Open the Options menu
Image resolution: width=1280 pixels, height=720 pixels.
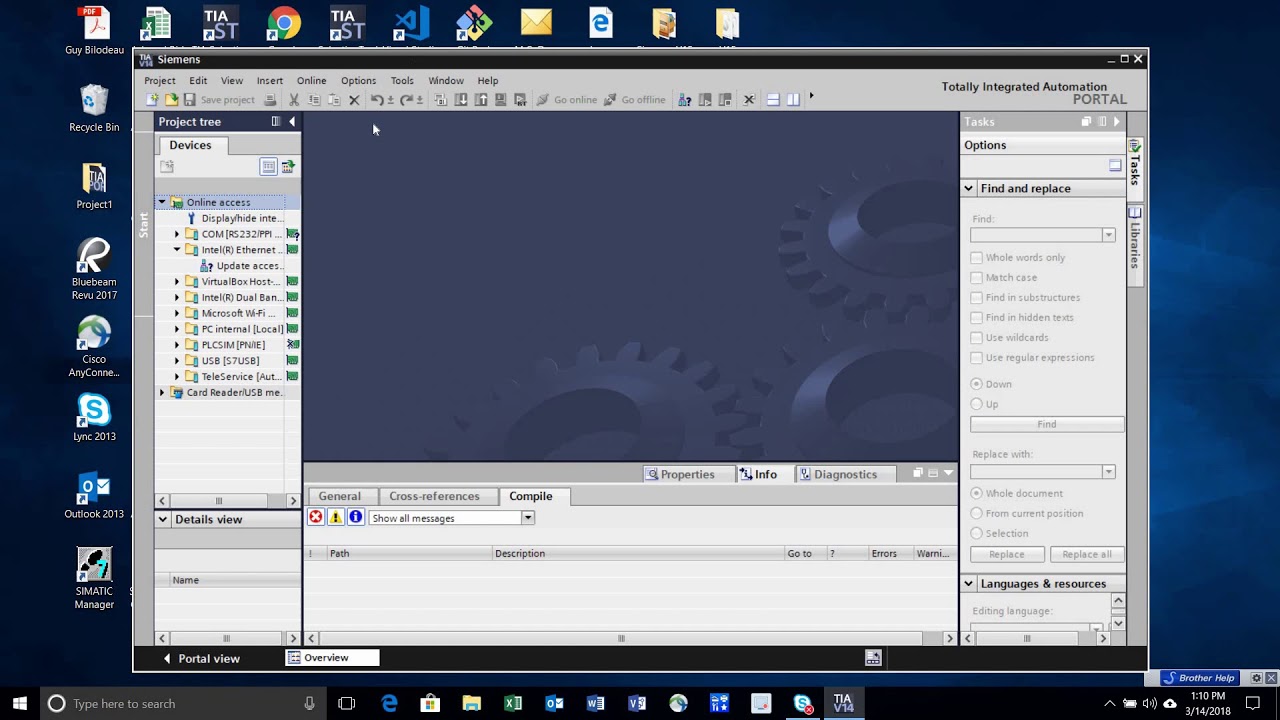click(x=358, y=81)
